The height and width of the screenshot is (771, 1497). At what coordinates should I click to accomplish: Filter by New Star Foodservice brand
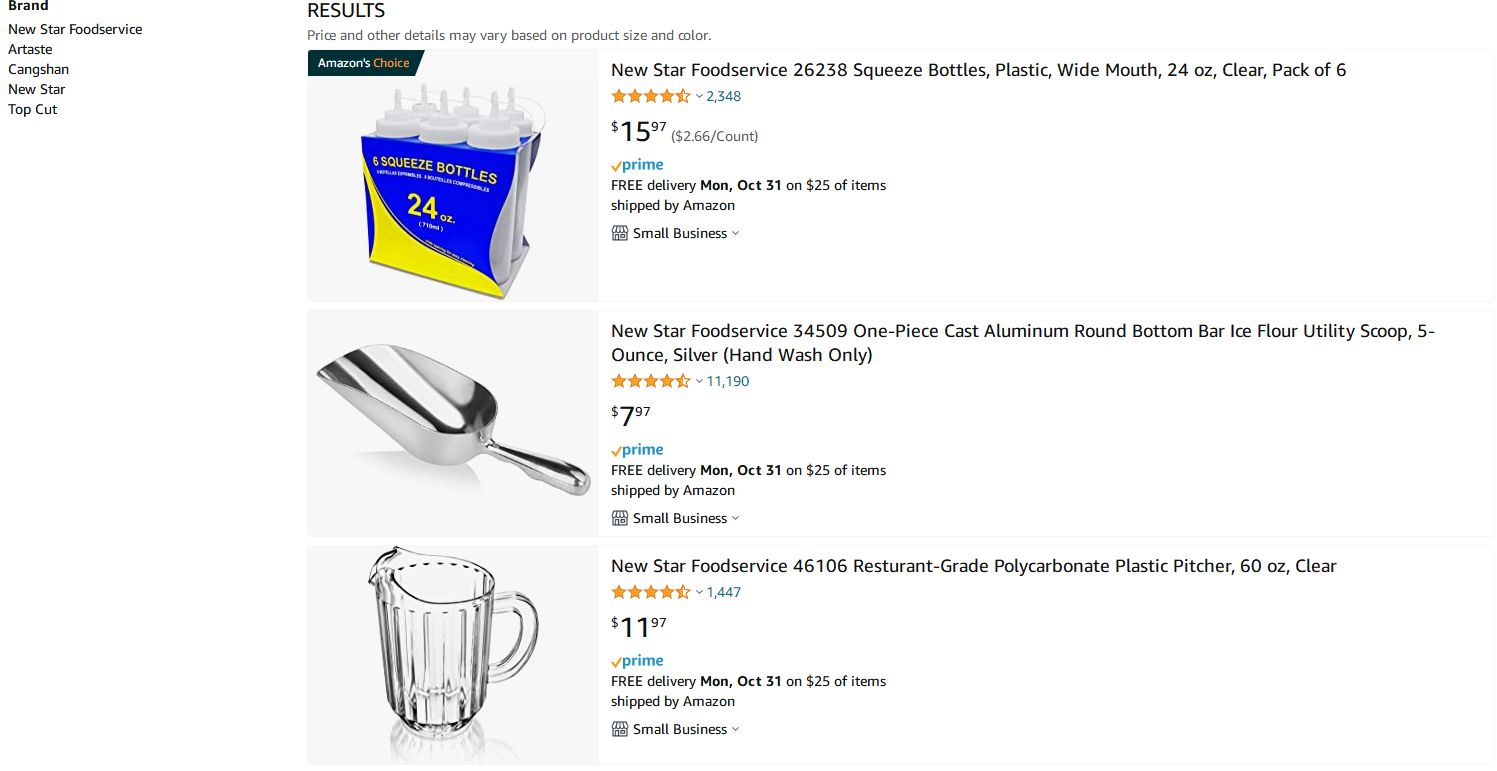(x=75, y=29)
